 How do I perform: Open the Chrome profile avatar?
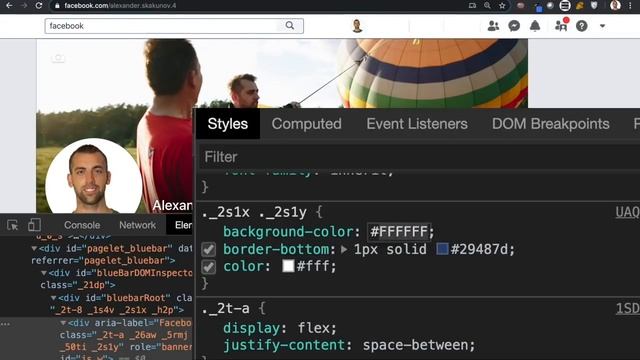click(x=615, y=5)
